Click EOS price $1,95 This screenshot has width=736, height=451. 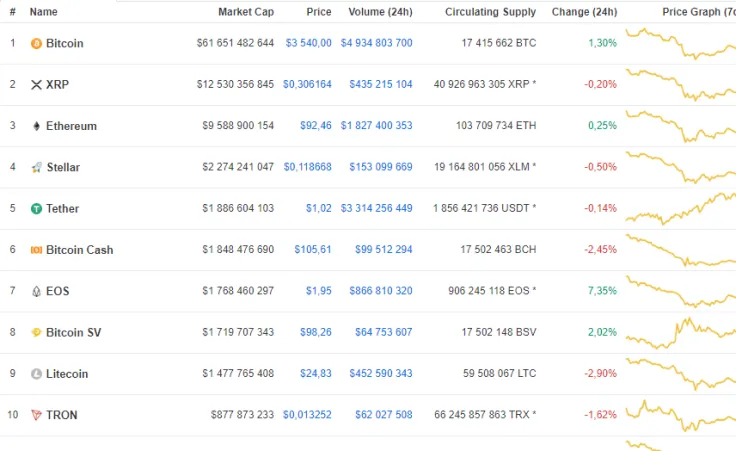319,291
